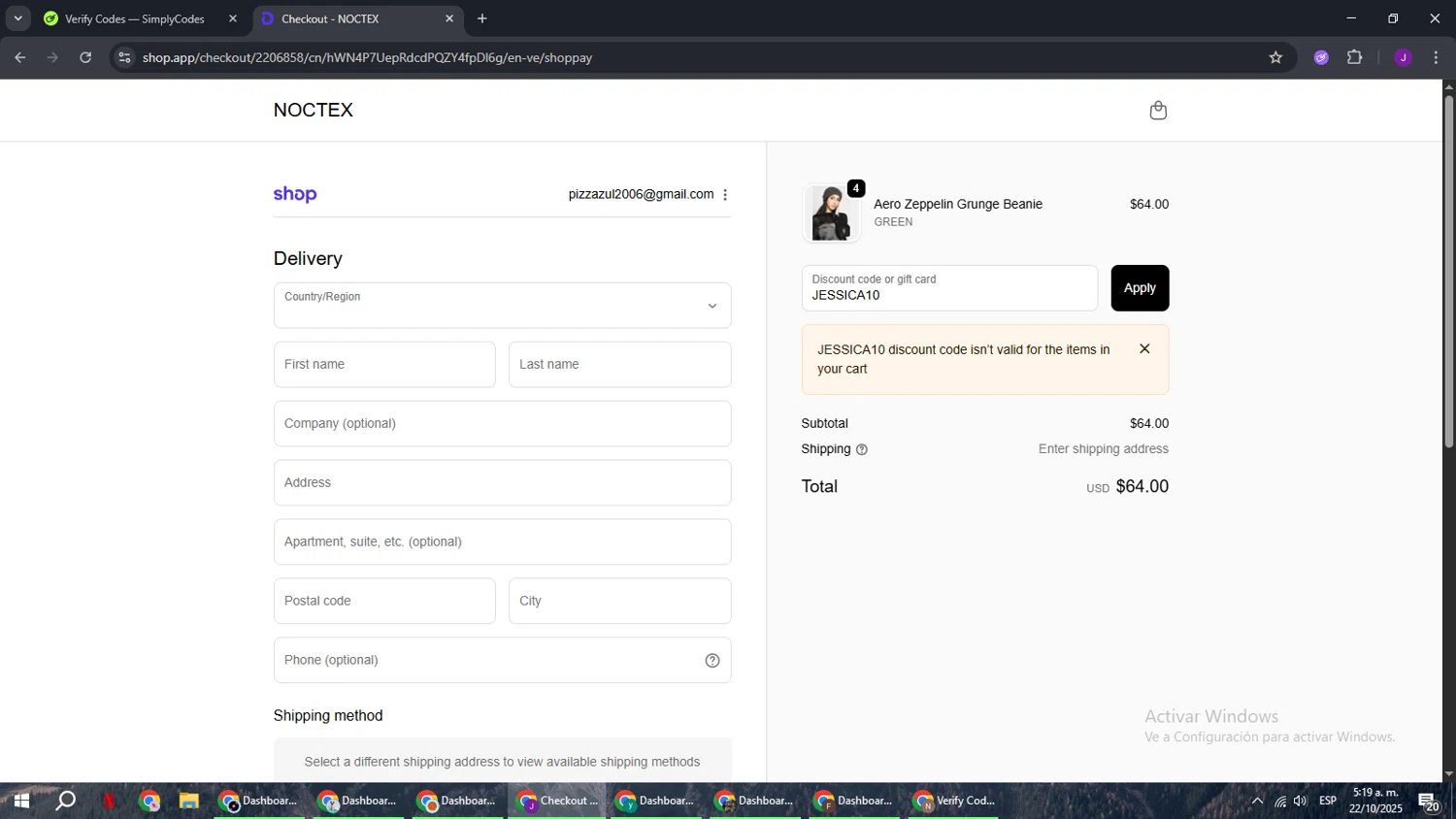The width and height of the screenshot is (1456, 819).
Task: Focus the First name field
Action: point(384,365)
